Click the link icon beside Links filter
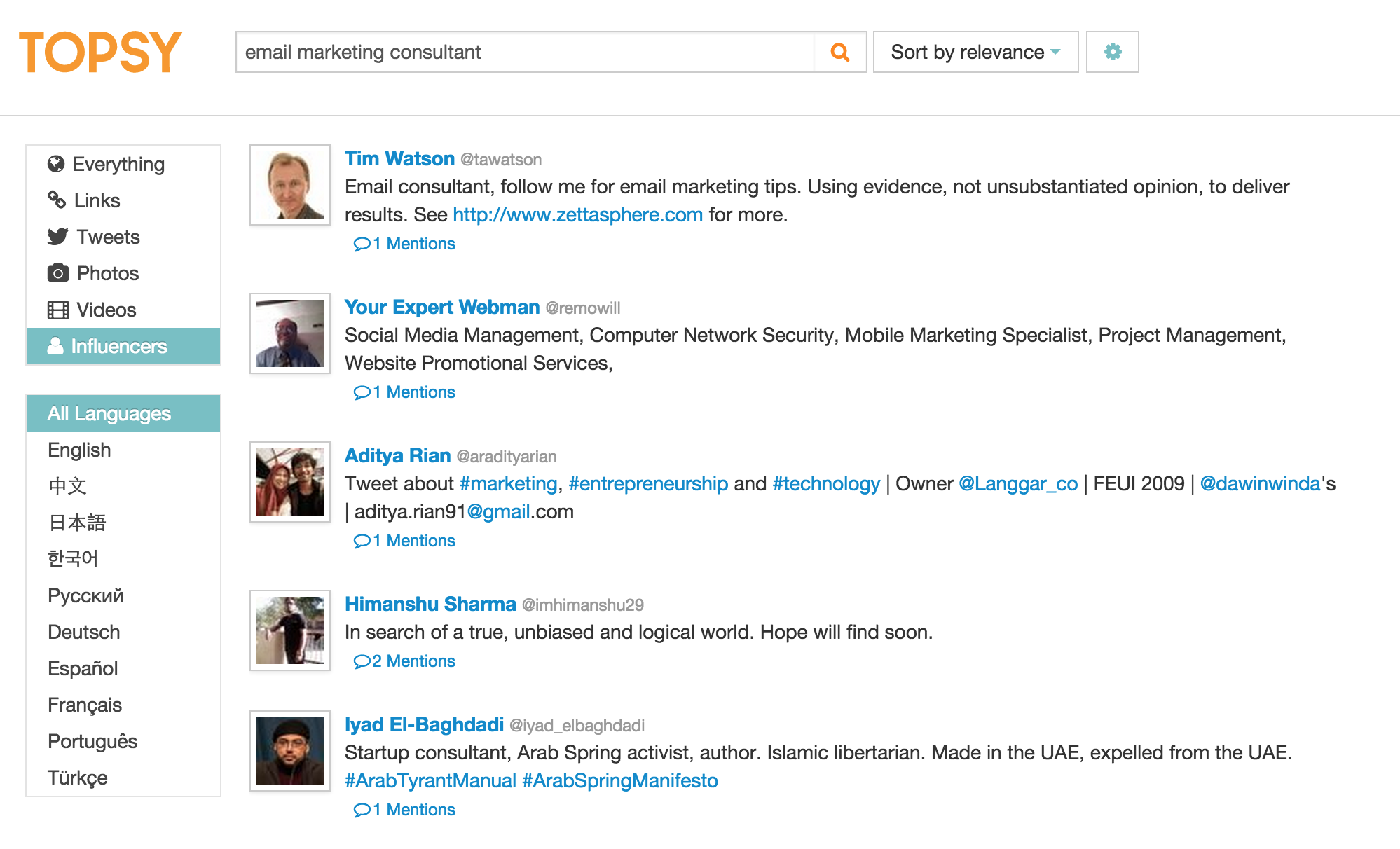This screenshot has height=849, width=1400. pyautogui.click(x=56, y=200)
